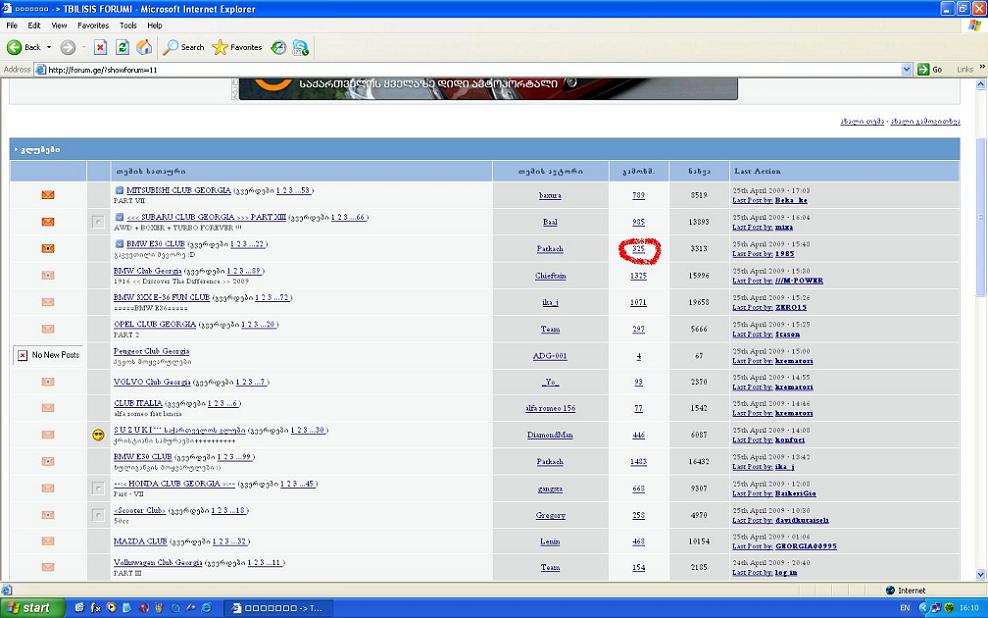The image size is (988, 618).
Task: Open HONDA CLUB GEORGIA topic
Action: [175, 484]
